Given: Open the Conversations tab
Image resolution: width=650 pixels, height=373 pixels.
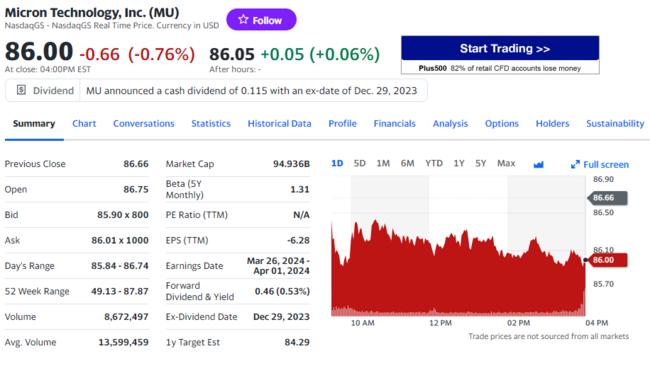Looking at the screenshot, I should 144,124.
